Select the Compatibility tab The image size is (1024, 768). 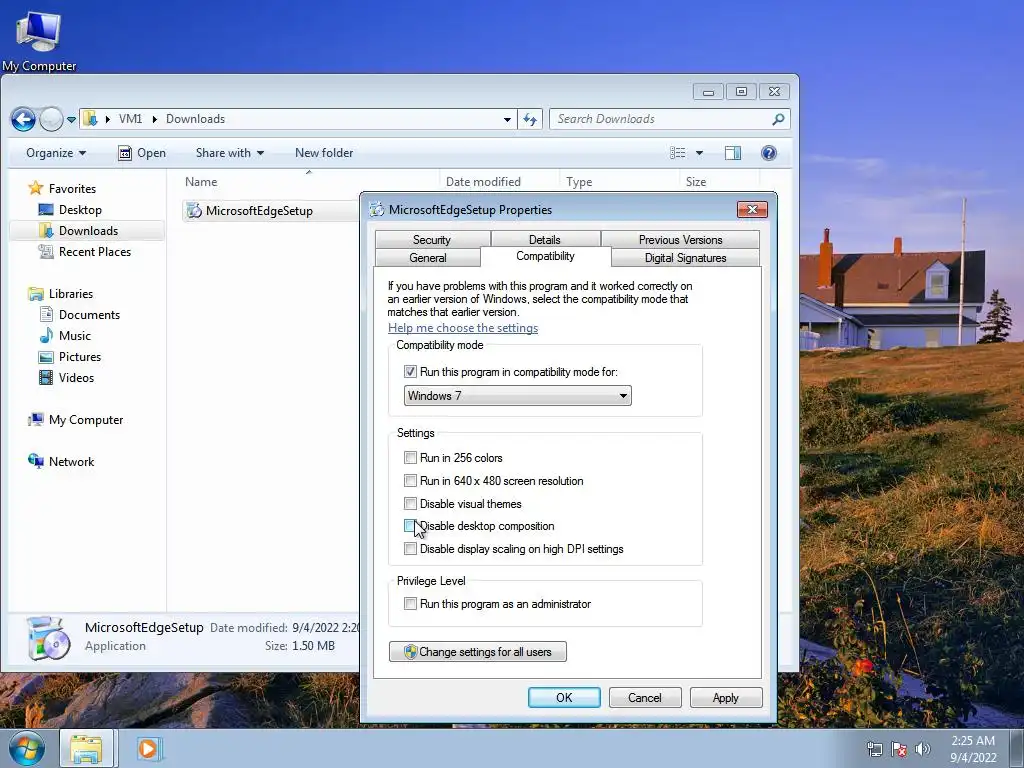point(545,256)
